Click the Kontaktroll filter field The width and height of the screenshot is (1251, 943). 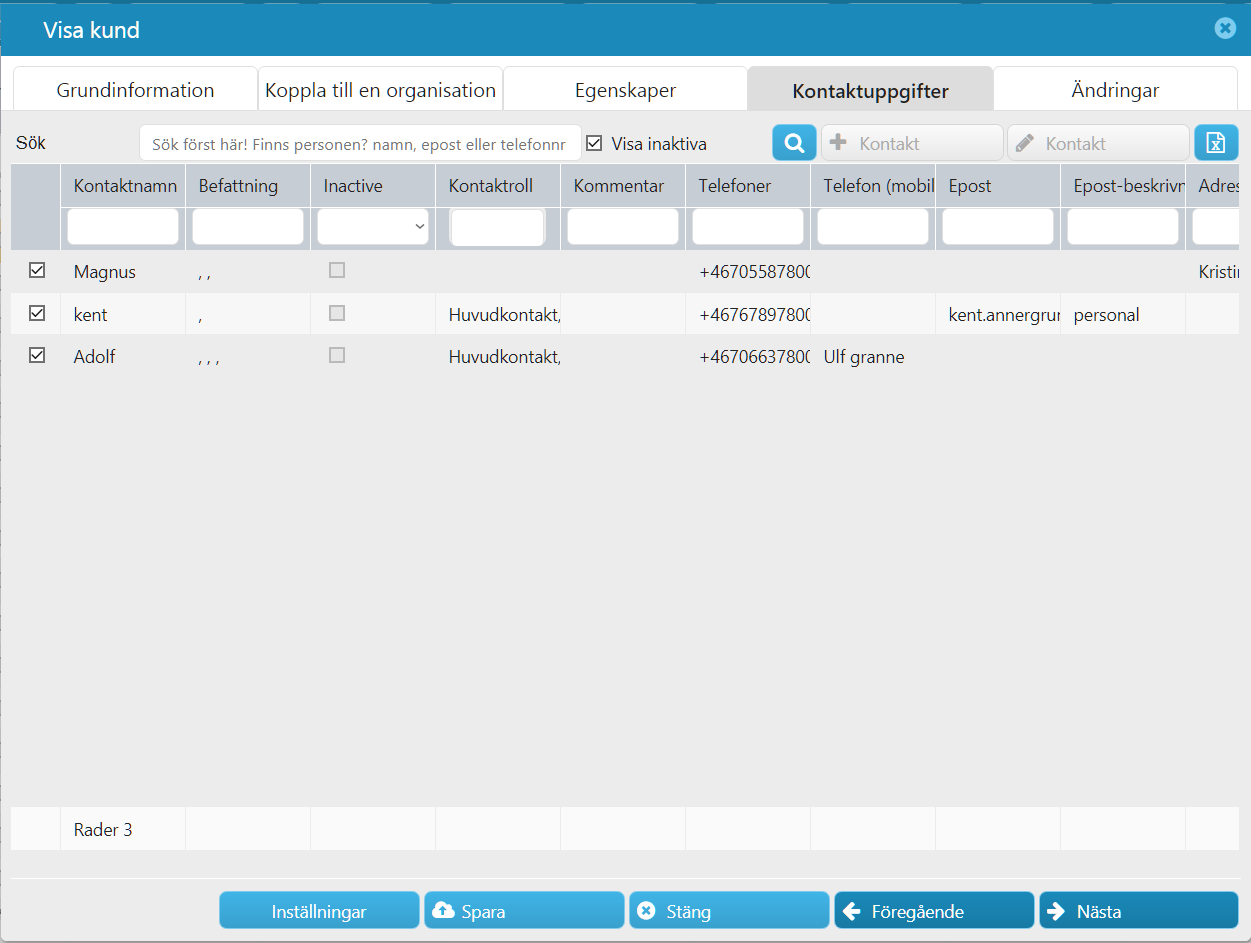tap(498, 227)
